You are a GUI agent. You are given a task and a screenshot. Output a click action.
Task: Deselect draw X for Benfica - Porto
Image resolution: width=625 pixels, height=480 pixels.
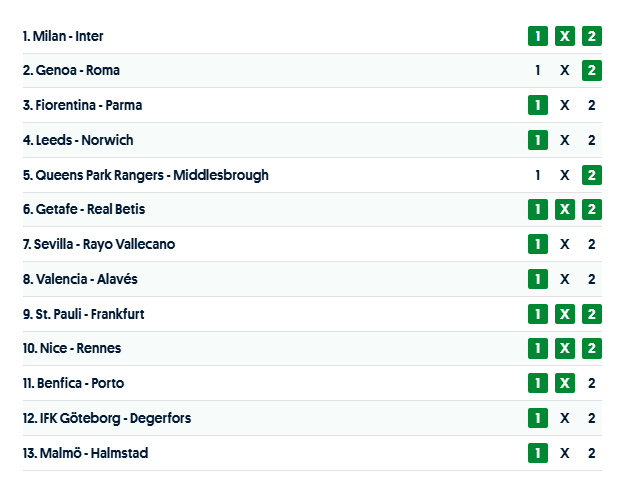coord(565,383)
